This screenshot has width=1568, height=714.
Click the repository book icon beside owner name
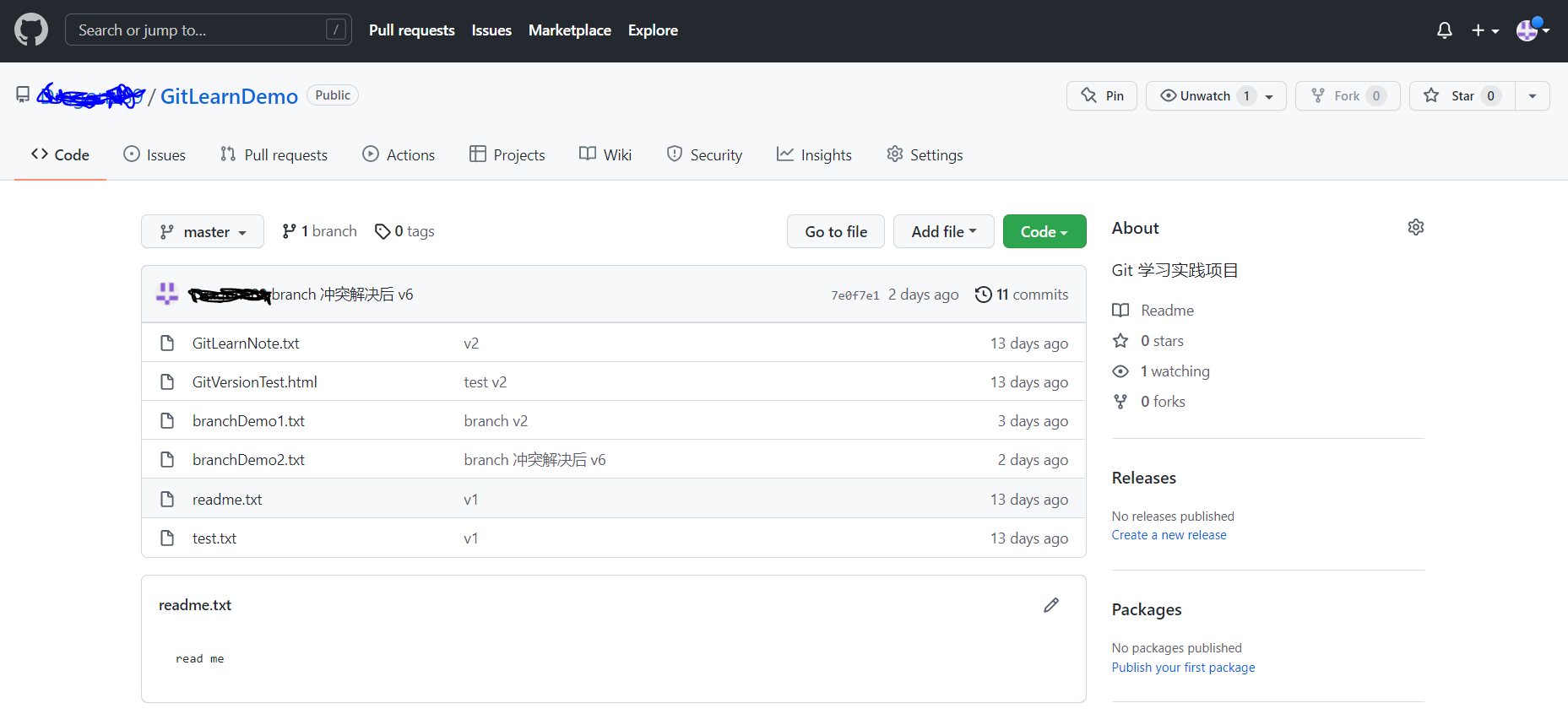click(x=23, y=95)
